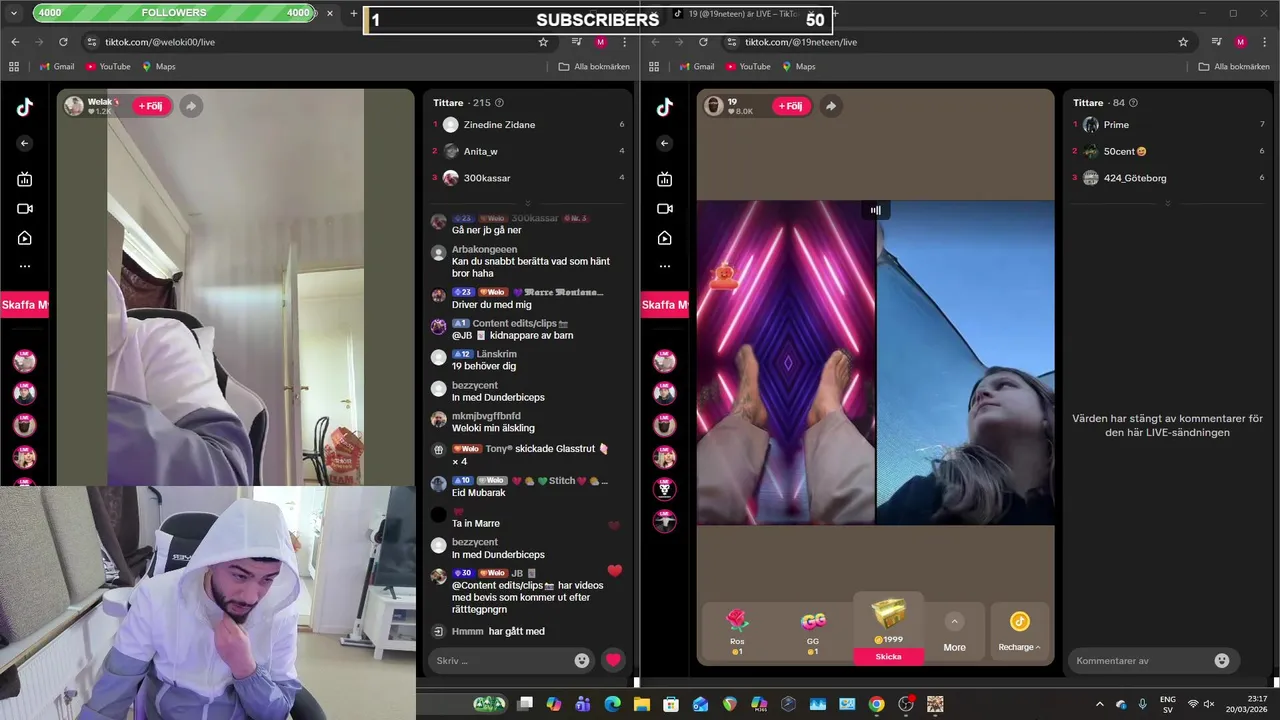This screenshot has height=720, width=1280.
Task: Expand viewer ranking list under 300kassar
Action: coord(528,203)
